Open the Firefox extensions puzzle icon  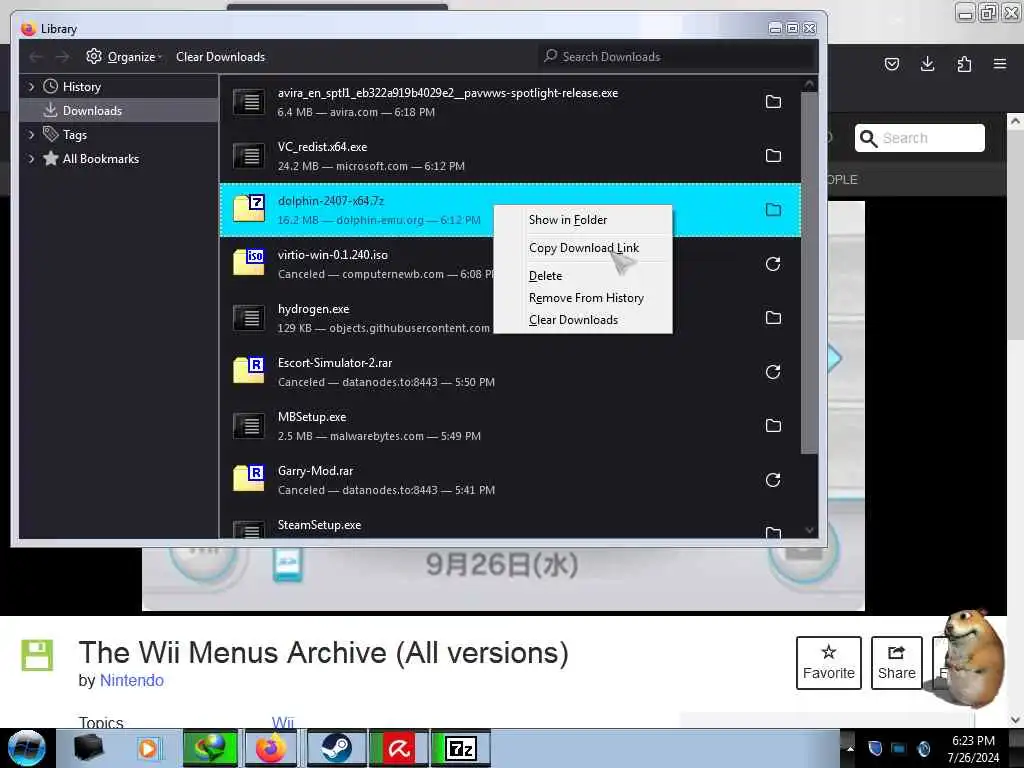click(x=964, y=64)
